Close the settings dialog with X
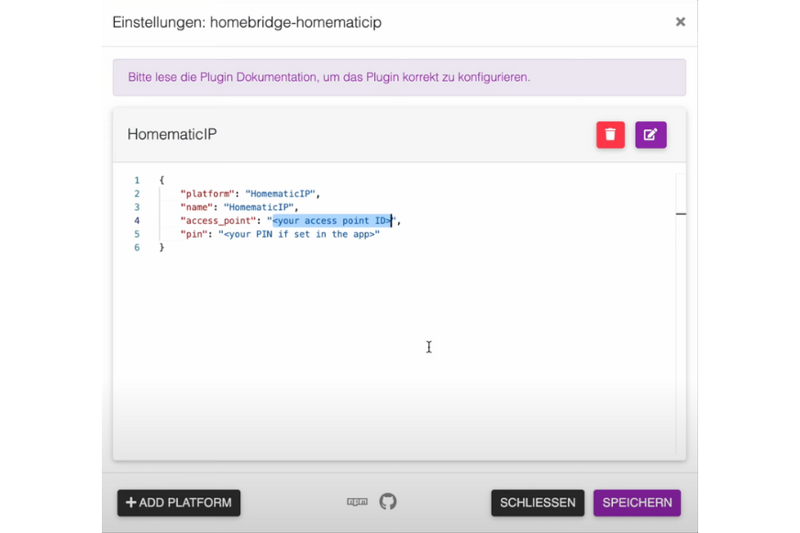 [680, 22]
